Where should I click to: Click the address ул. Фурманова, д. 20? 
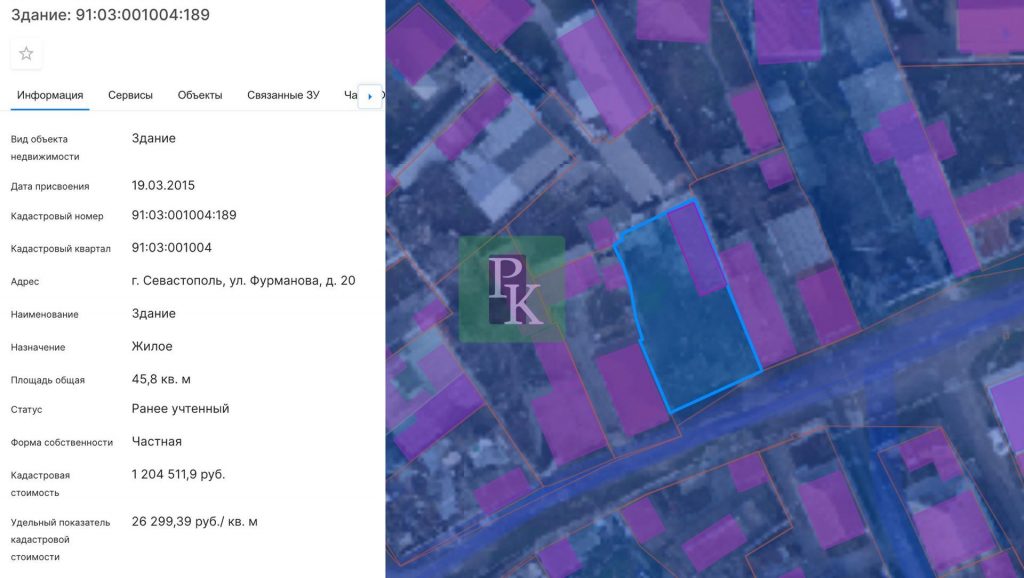pos(243,281)
